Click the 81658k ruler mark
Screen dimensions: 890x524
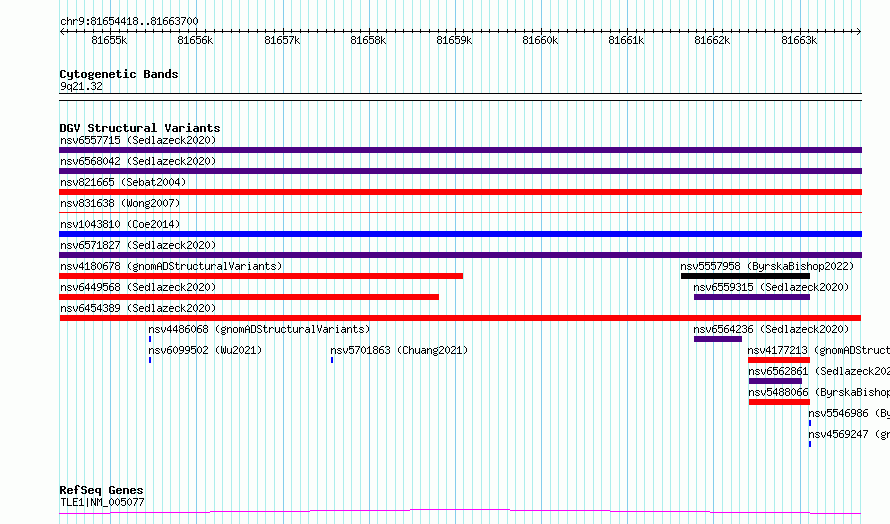pos(368,40)
